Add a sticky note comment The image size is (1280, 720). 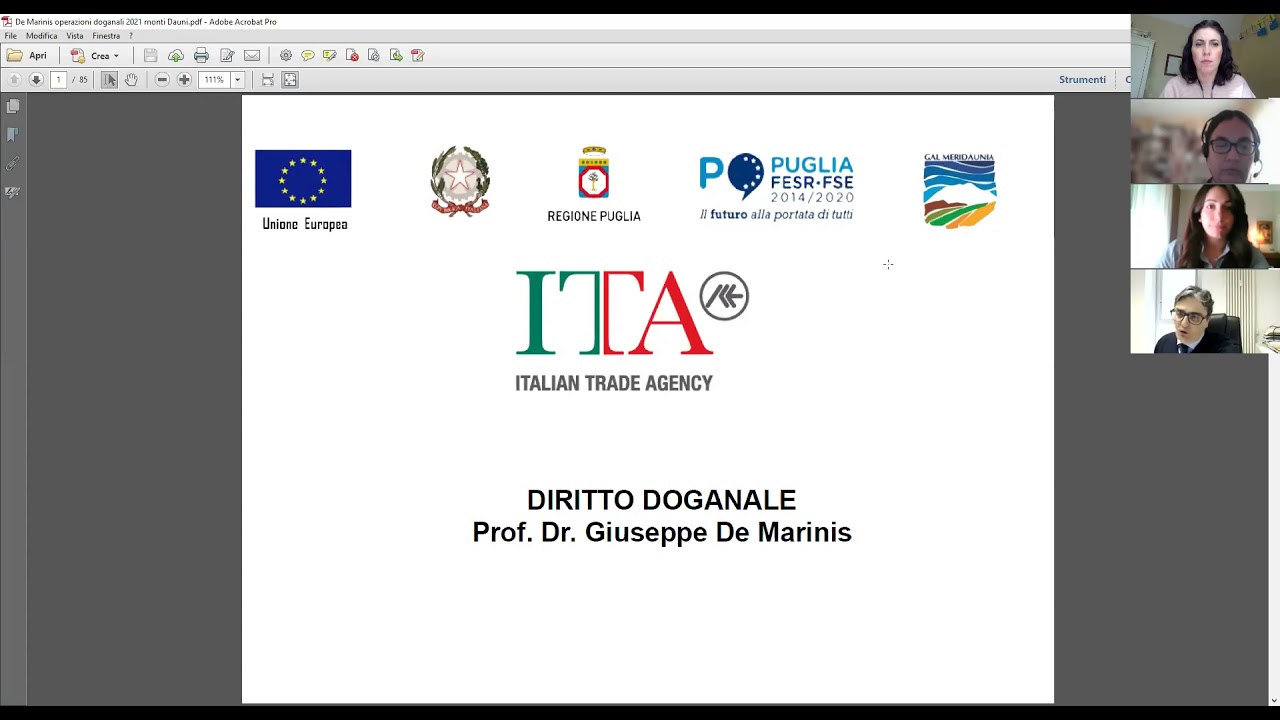308,56
